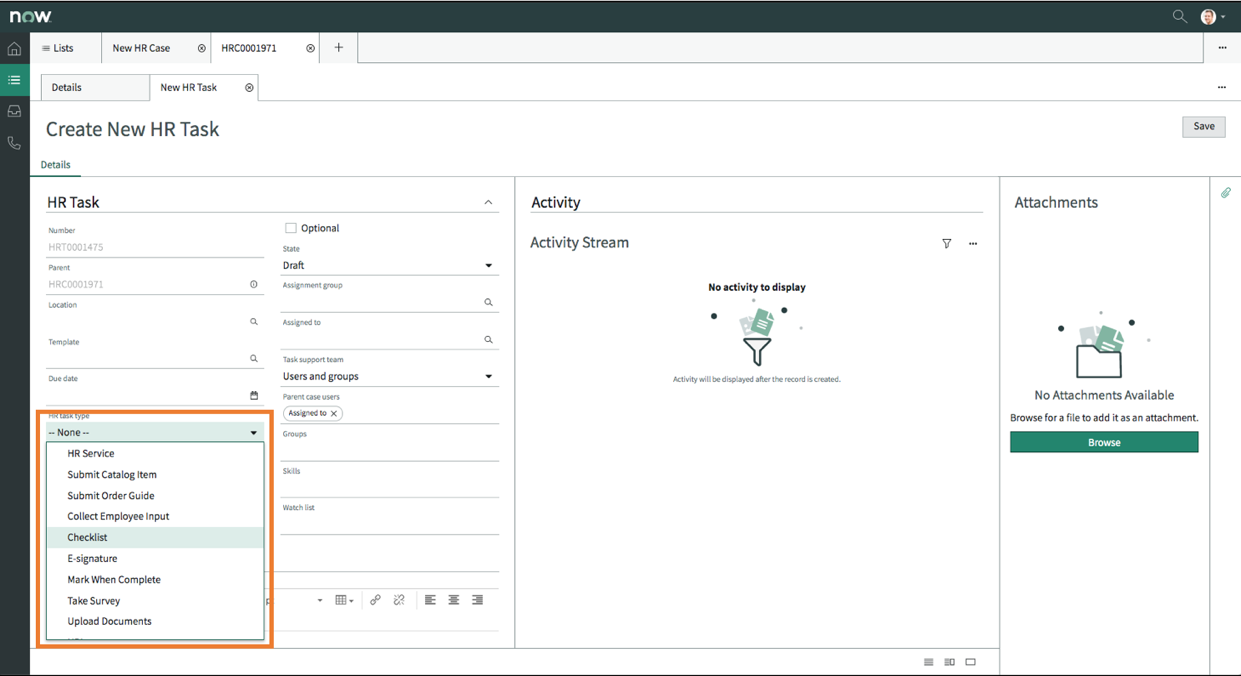Open the Task support team dropdown

(x=390, y=376)
